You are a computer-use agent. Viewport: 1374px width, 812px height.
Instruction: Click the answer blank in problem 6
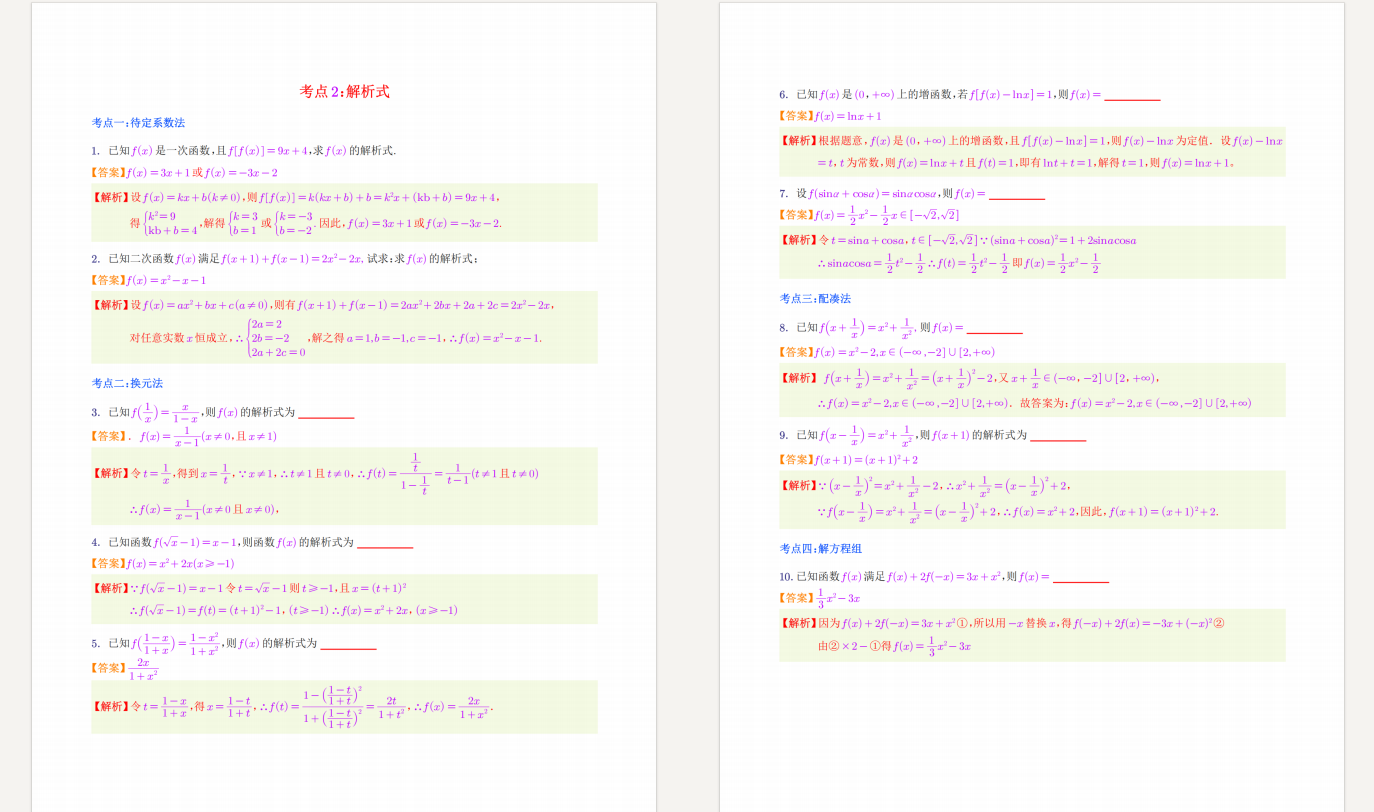click(1132, 98)
